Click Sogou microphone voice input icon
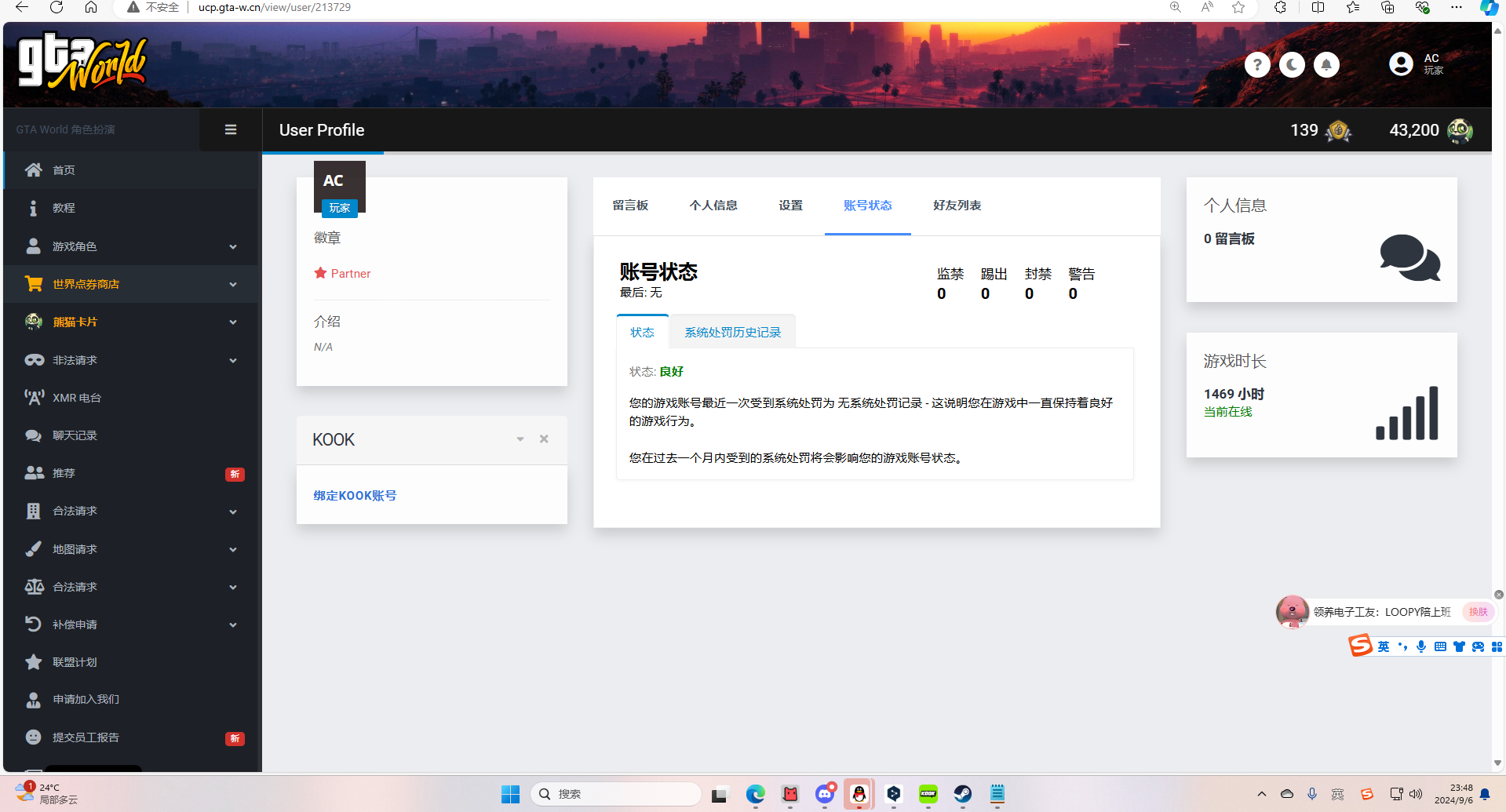Image resolution: width=1506 pixels, height=812 pixels. point(1421,646)
